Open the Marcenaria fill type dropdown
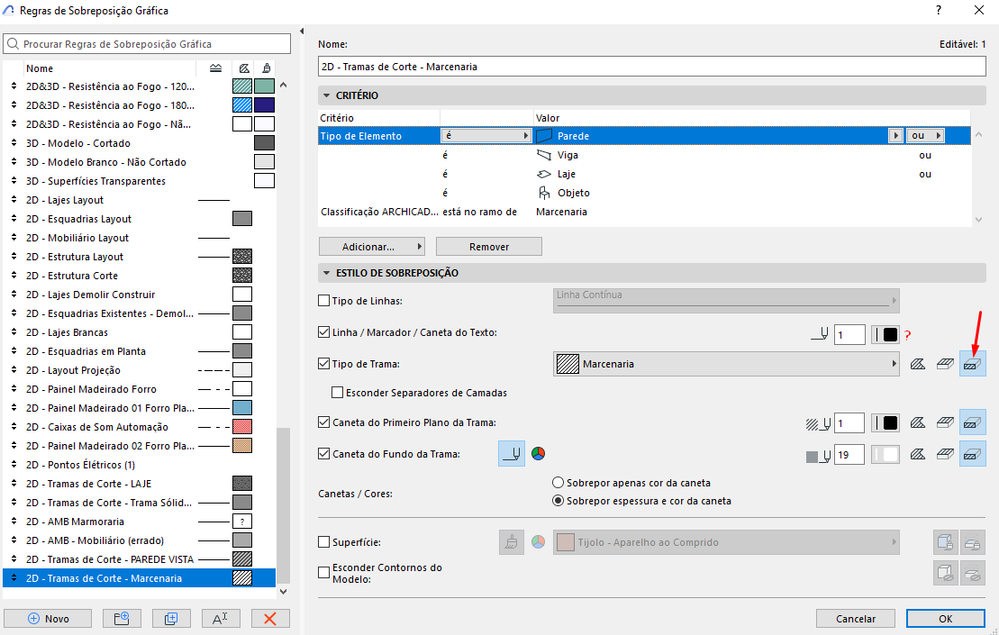This screenshot has height=635, width=999. 726,364
